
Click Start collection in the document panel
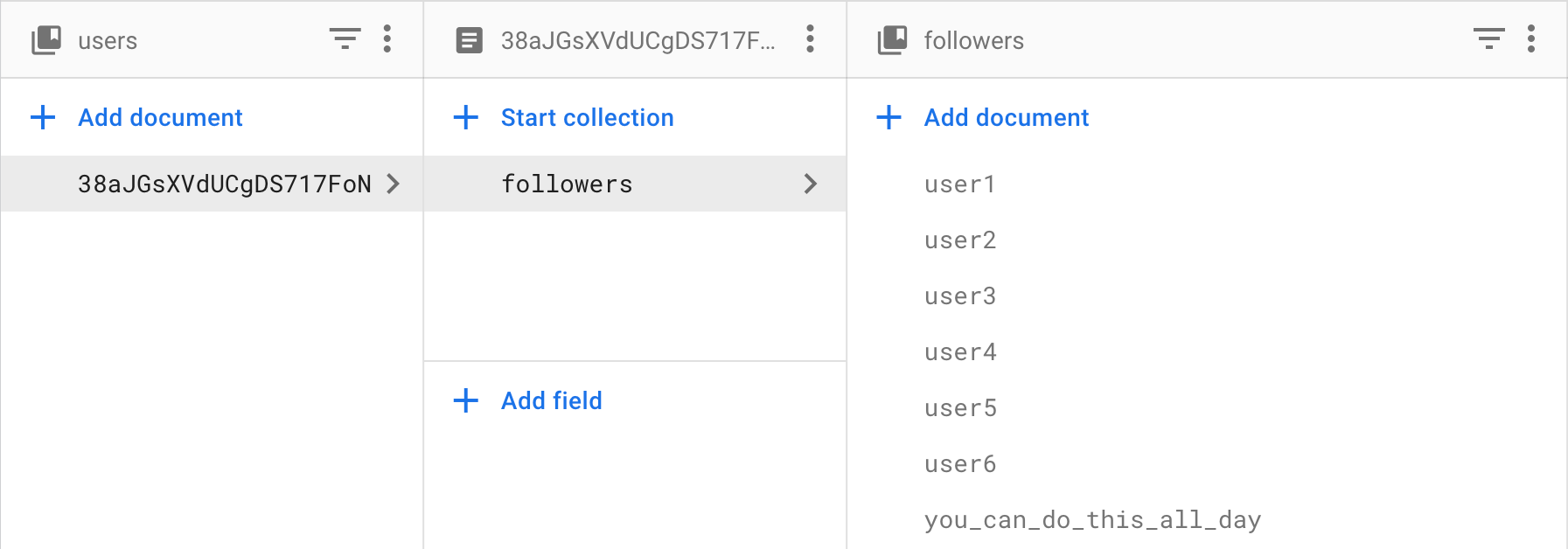pos(587,116)
